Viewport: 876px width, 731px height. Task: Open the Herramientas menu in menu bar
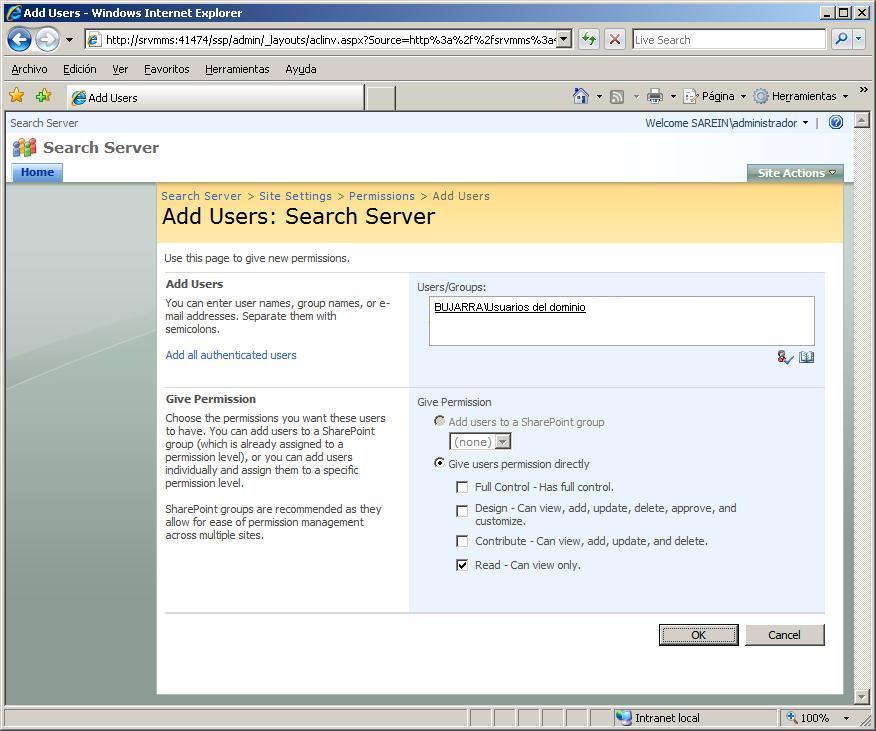point(237,69)
